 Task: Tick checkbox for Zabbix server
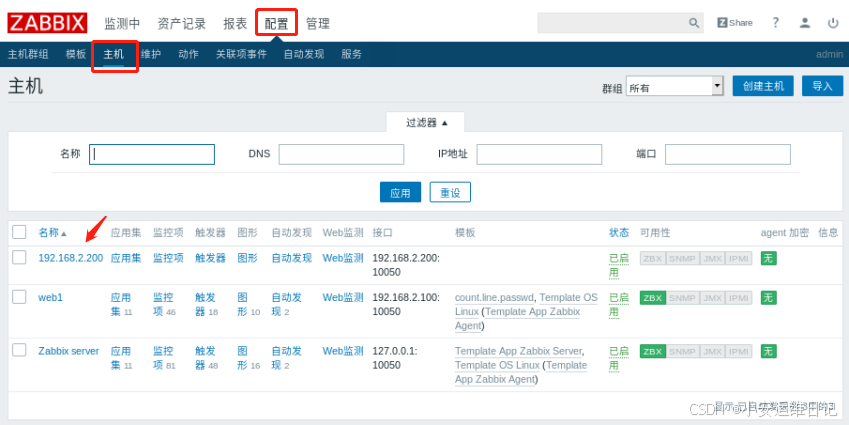click(x=19, y=350)
